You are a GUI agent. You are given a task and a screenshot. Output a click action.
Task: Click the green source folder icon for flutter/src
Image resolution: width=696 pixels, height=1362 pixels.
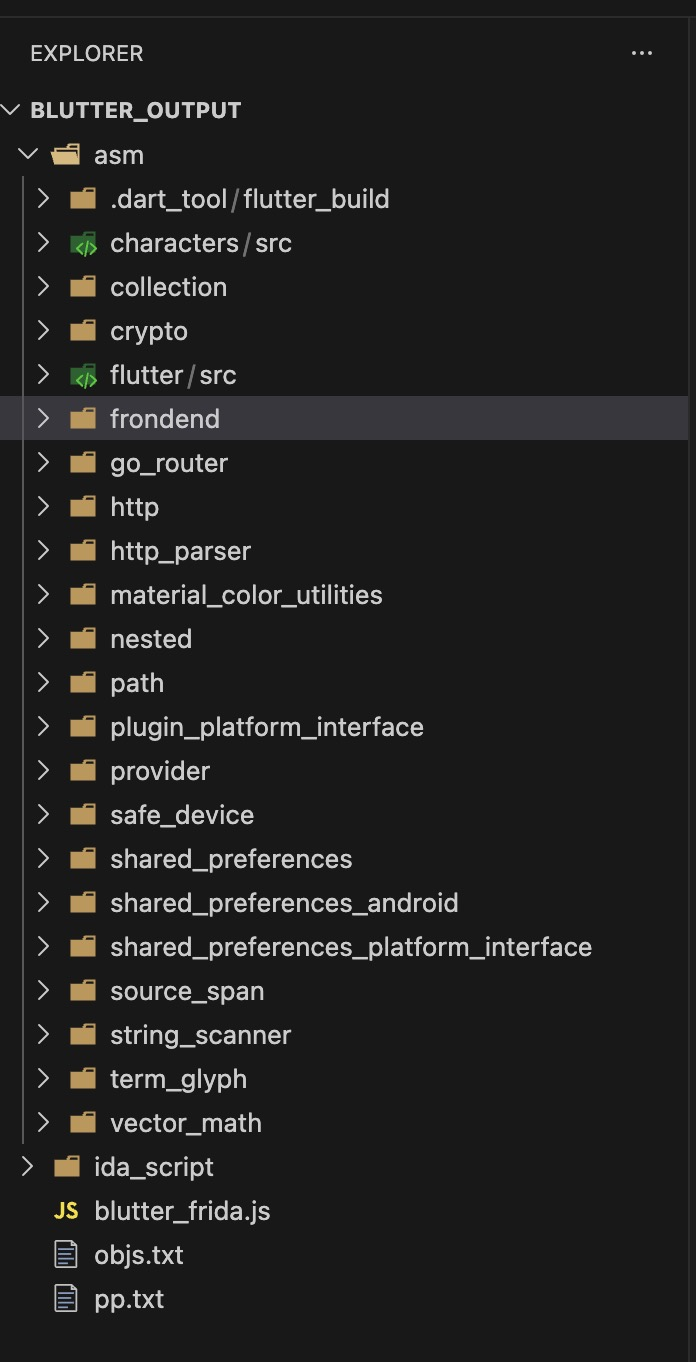pyautogui.click(x=83, y=375)
